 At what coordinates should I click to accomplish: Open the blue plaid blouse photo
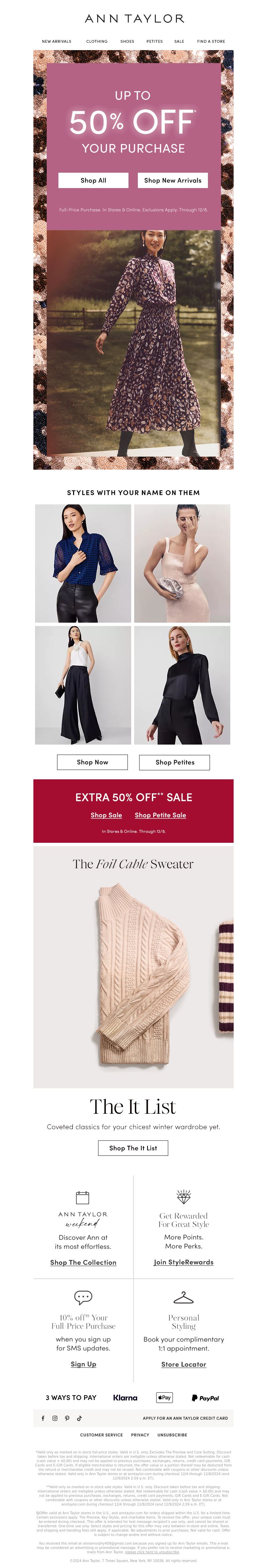[83, 564]
